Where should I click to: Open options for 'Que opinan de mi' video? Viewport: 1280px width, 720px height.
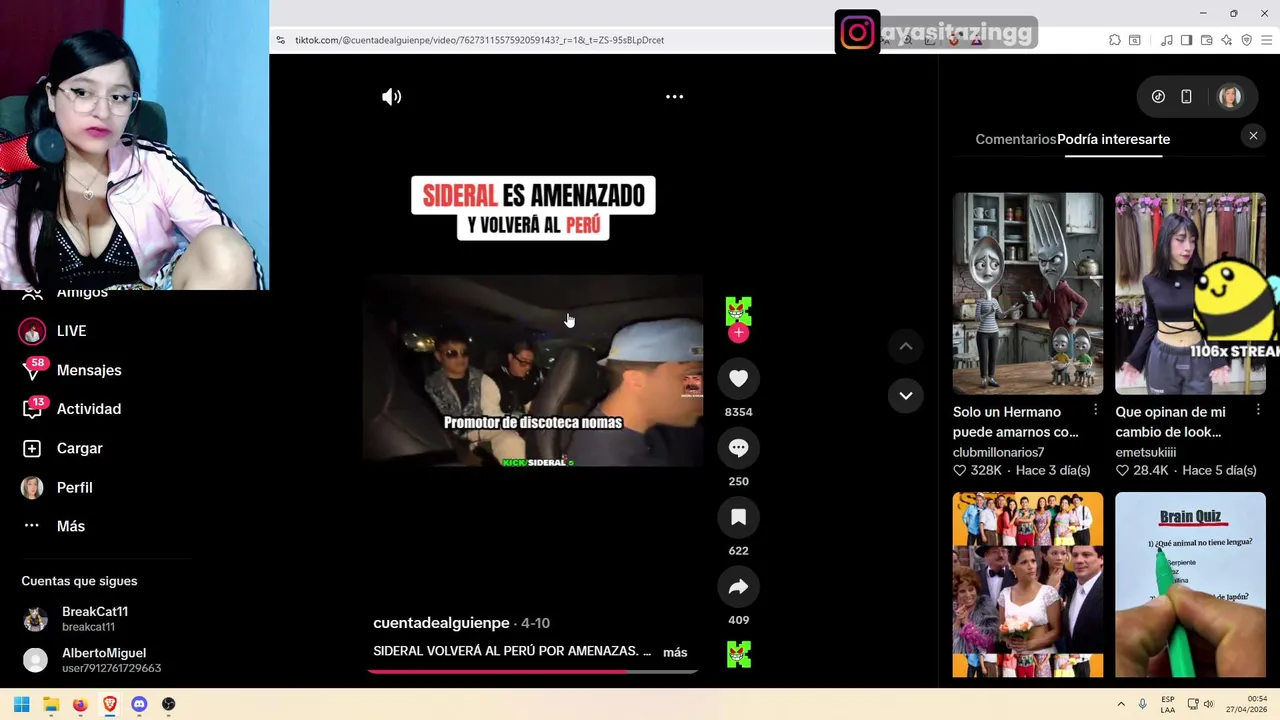click(x=1258, y=410)
